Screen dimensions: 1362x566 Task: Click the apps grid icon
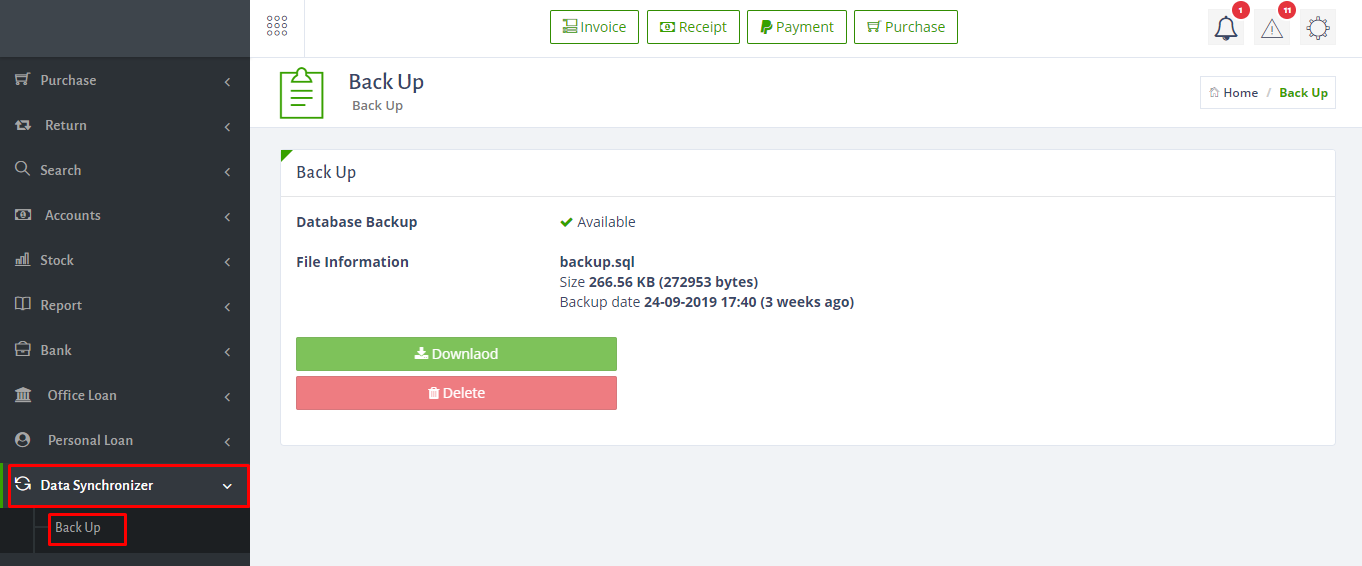click(277, 27)
